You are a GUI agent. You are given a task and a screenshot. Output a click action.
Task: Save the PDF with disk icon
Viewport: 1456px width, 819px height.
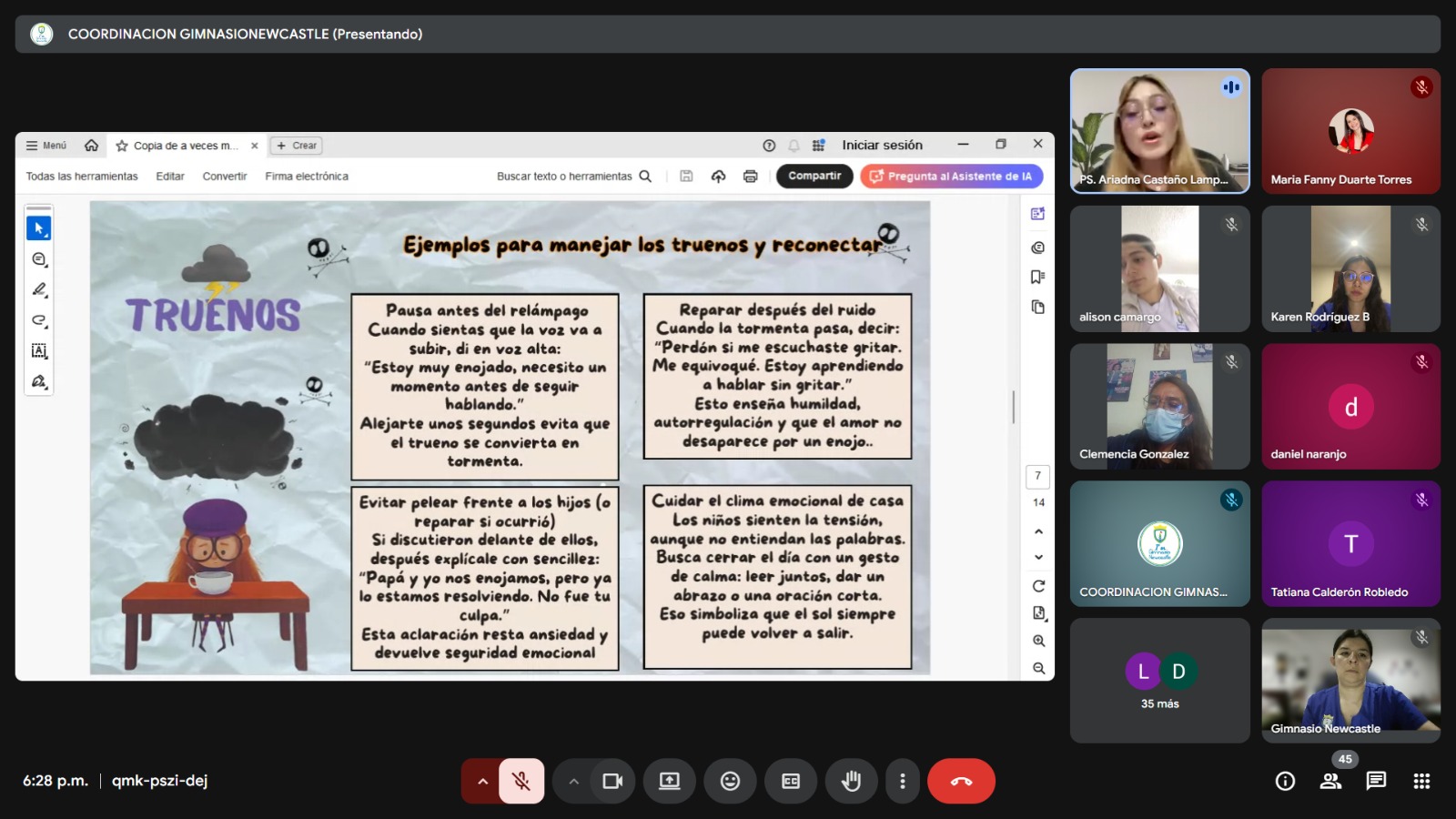click(x=686, y=177)
